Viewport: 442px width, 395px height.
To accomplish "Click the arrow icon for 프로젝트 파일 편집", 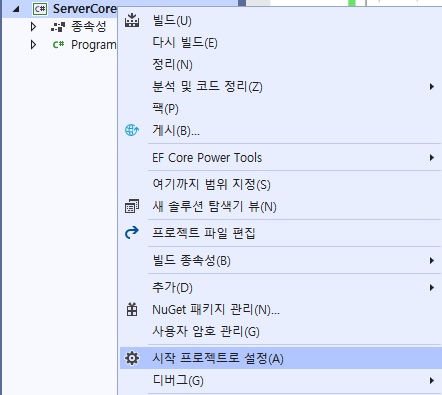I will 132,232.
